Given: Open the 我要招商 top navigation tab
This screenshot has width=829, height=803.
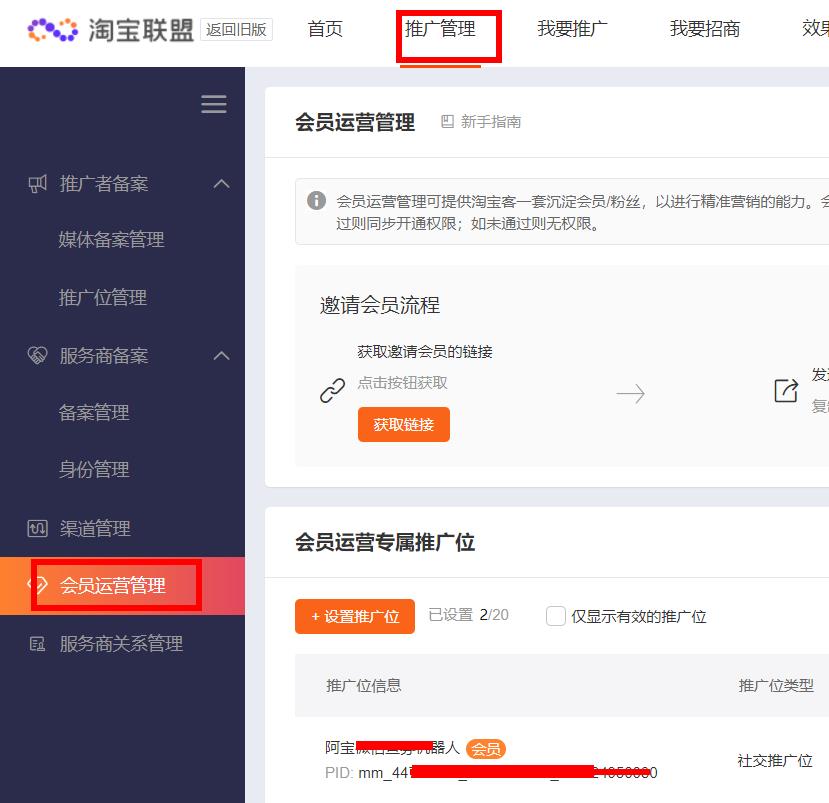Looking at the screenshot, I should tap(705, 29).
